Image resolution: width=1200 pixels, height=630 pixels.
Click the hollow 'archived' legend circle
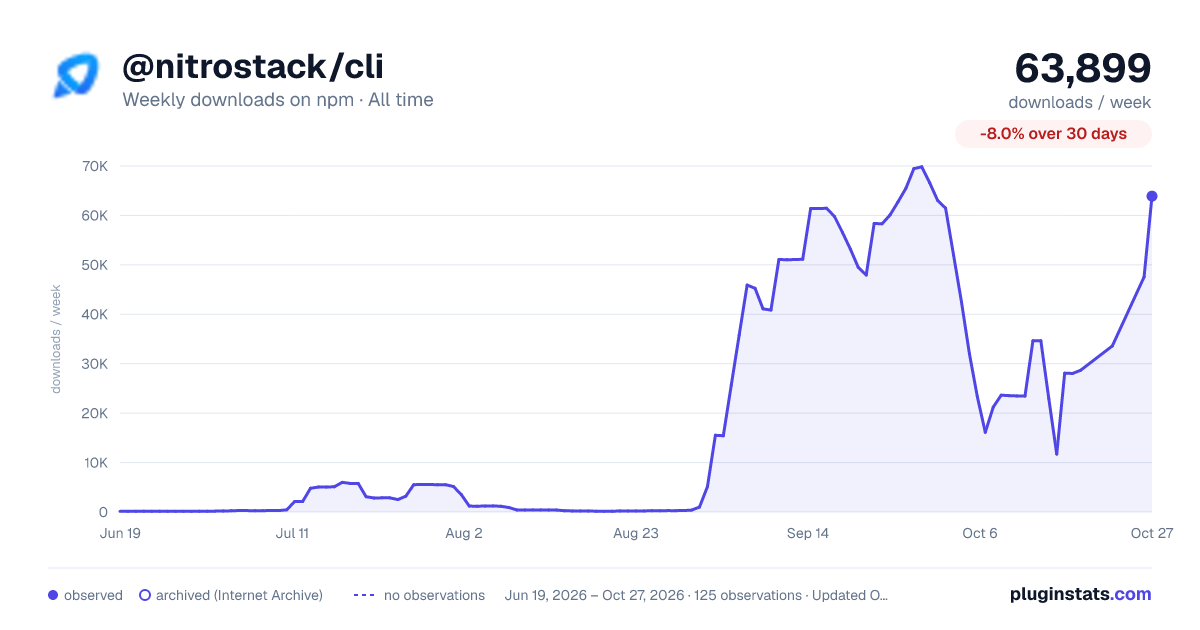tap(145, 595)
